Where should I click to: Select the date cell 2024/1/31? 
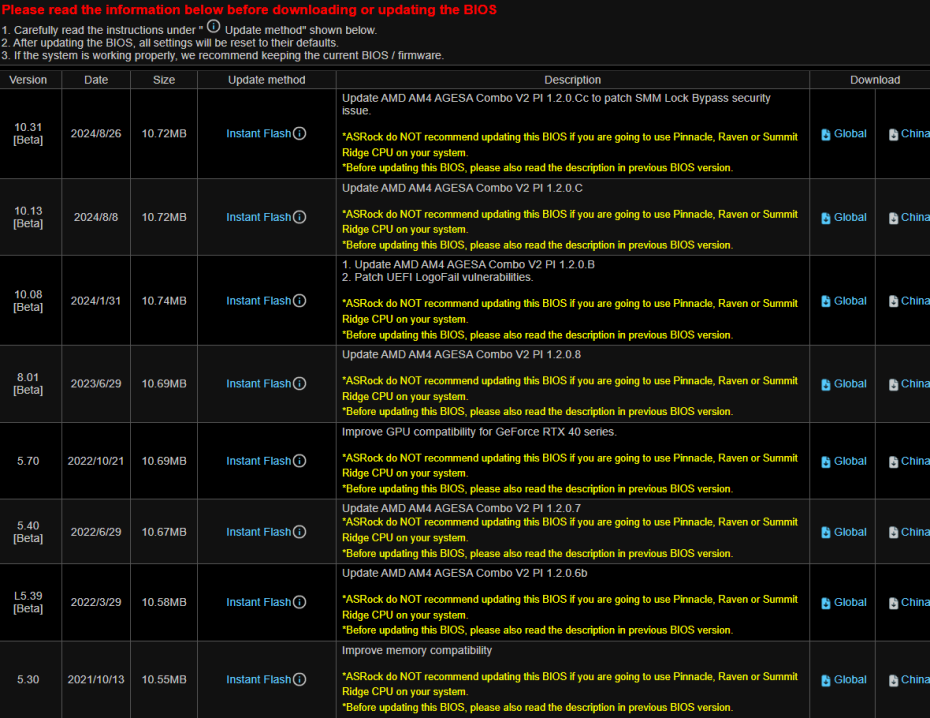pos(96,301)
